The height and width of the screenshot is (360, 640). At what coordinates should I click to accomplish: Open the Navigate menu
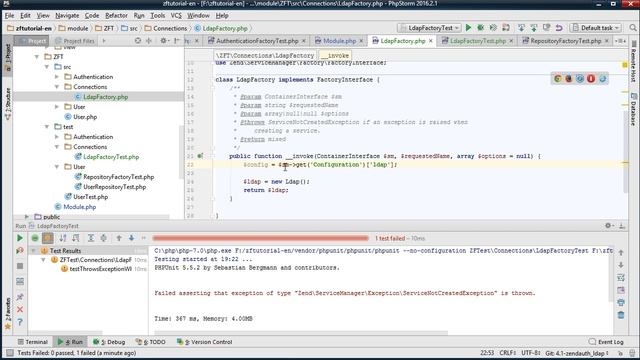67,16
